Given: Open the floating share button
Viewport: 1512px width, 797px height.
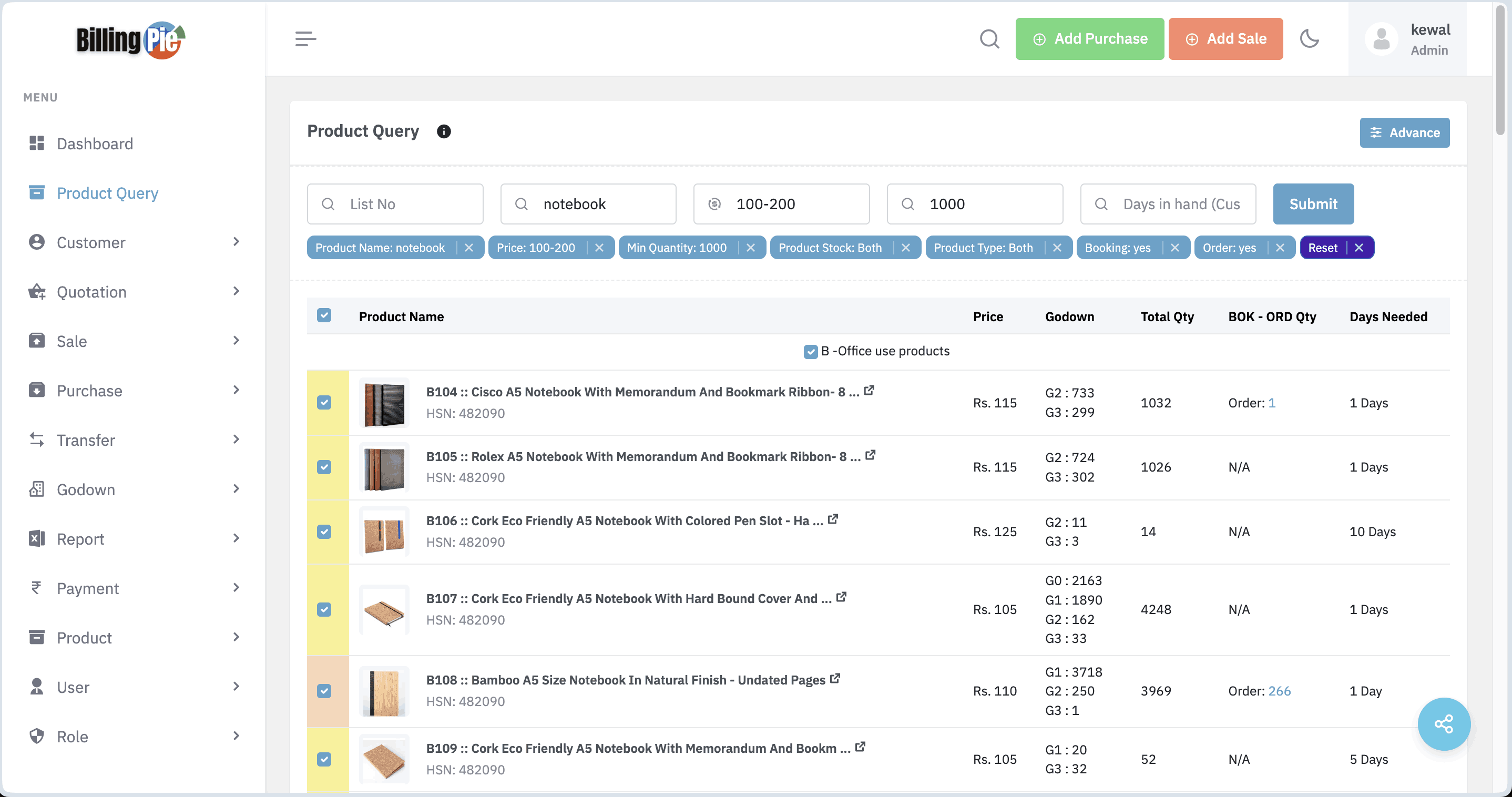Looking at the screenshot, I should pyautogui.click(x=1443, y=723).
